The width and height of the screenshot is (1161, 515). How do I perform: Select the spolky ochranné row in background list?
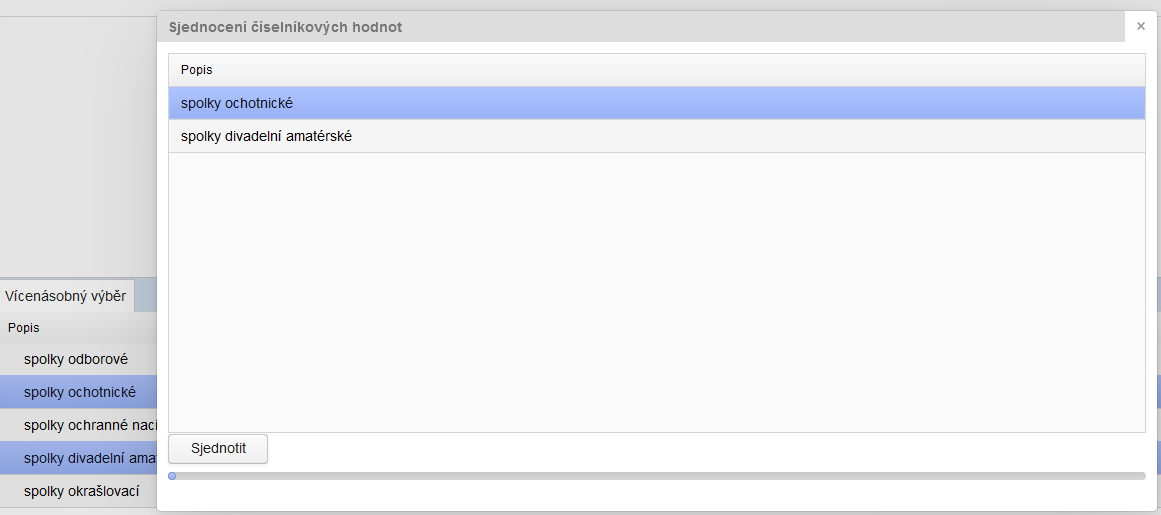[x=90, y=425]
